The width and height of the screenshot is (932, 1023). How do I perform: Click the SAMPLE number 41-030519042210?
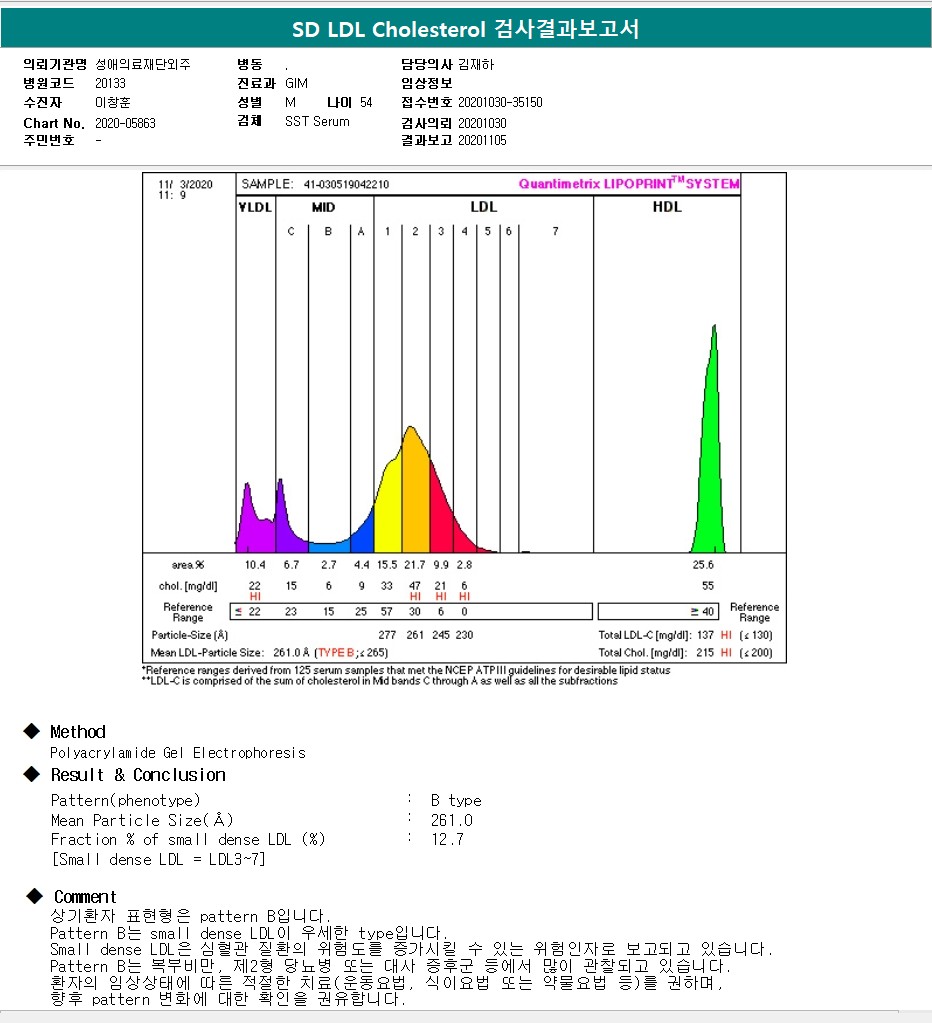point(346,185)
